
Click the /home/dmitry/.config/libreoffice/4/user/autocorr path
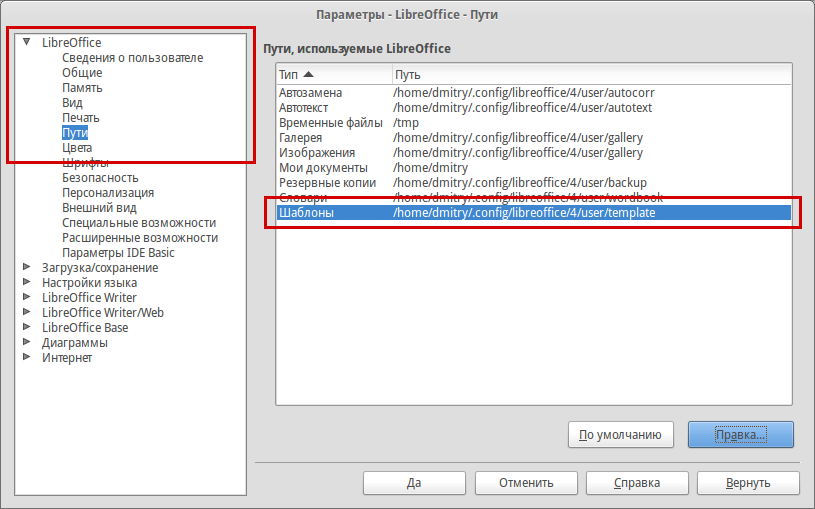coord(523,93)
